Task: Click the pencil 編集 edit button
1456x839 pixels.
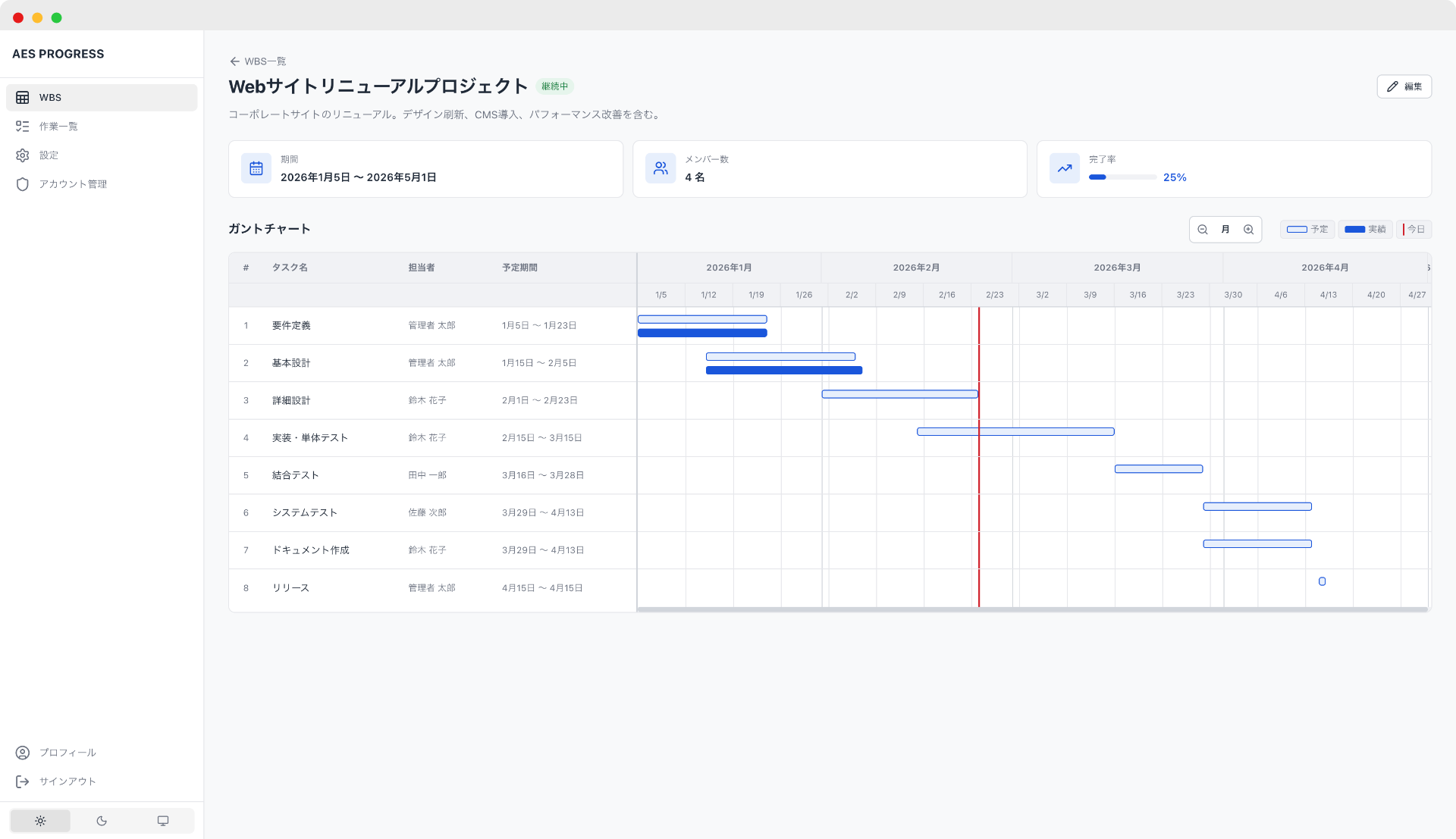Action: click(x=1404, y=86)
